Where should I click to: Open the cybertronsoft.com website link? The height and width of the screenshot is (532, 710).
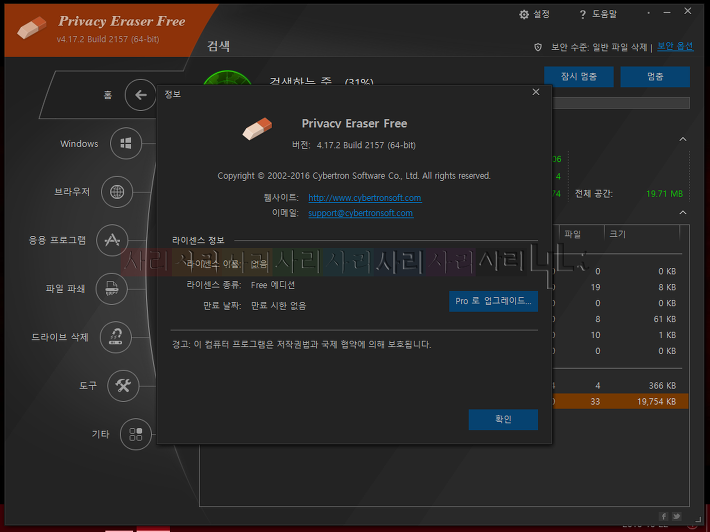(x=365, y=198)
